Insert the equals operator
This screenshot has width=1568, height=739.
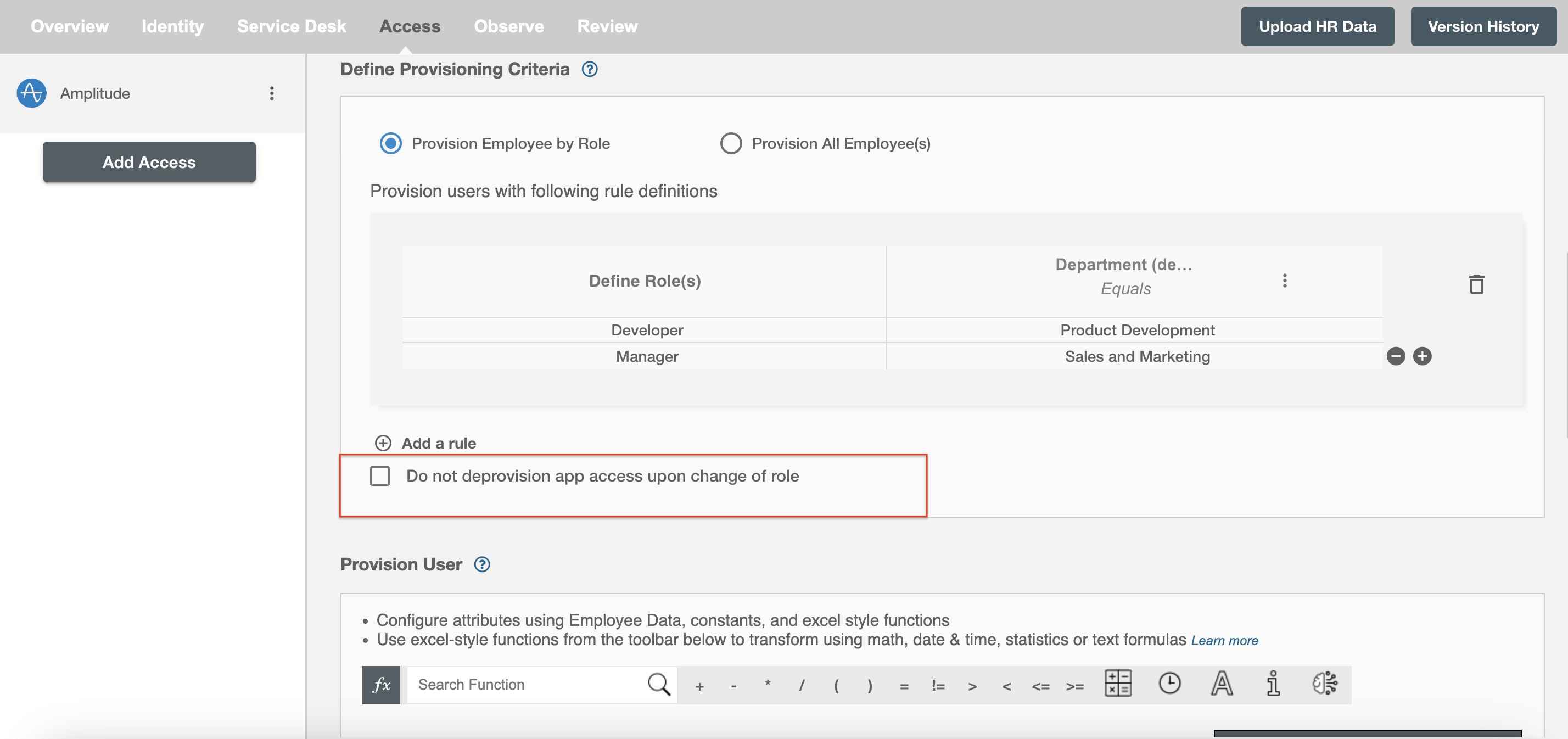(904, 686)
